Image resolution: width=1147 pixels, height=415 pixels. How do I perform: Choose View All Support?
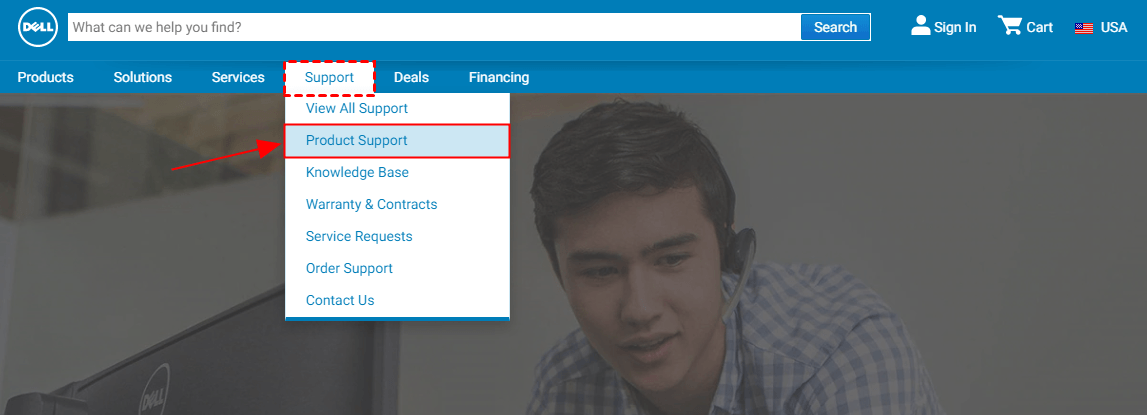(x=357, y=108)
